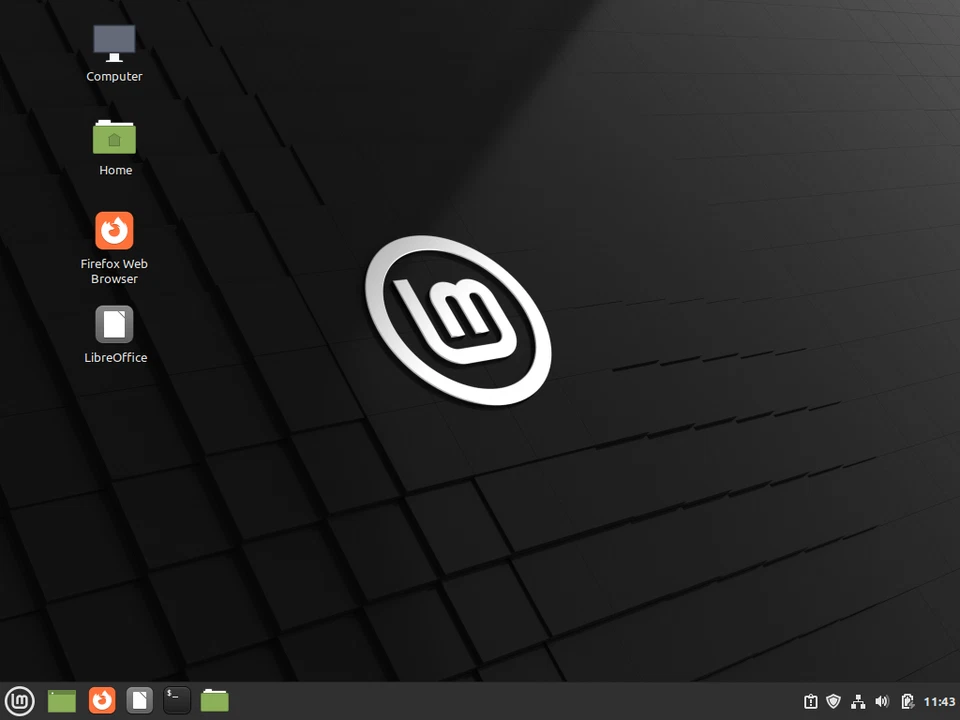Open the file manager from the taskbar
Screen dimensions: 960x720
point(215,700)
